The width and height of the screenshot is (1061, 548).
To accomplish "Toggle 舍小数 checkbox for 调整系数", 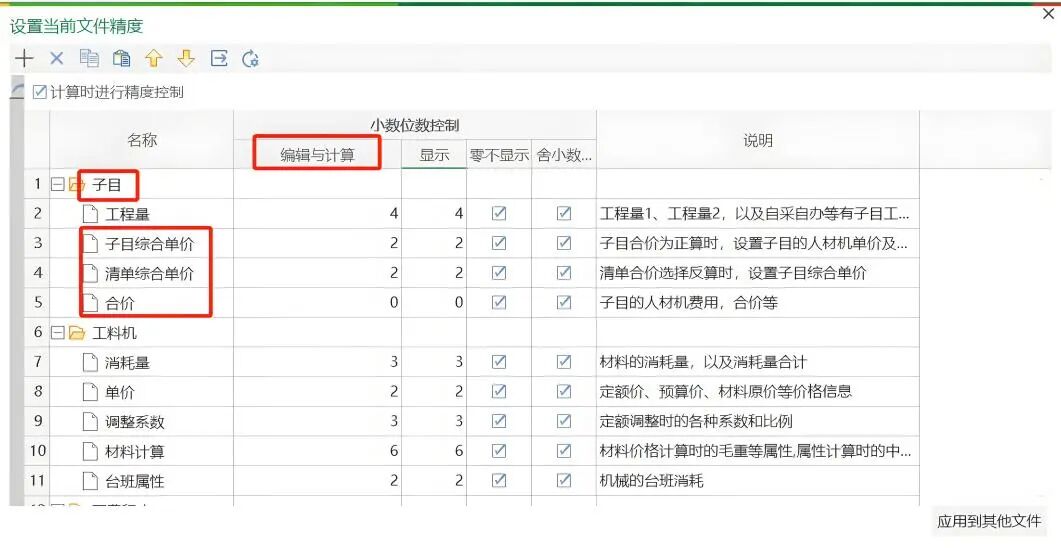I will [564, 421].
